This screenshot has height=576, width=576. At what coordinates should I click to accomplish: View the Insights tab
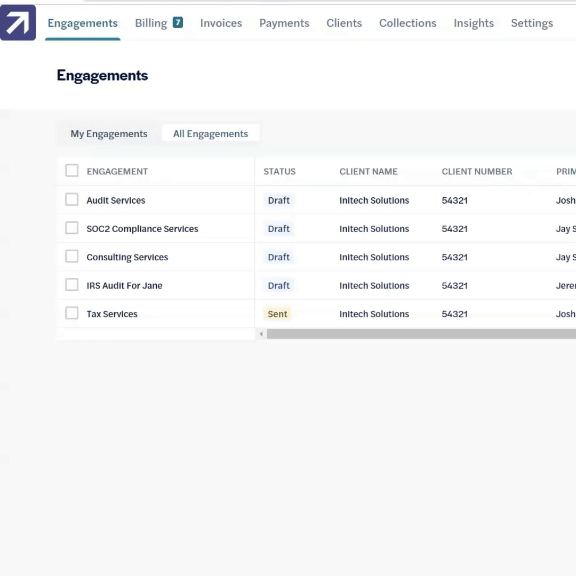click(474, 23)
